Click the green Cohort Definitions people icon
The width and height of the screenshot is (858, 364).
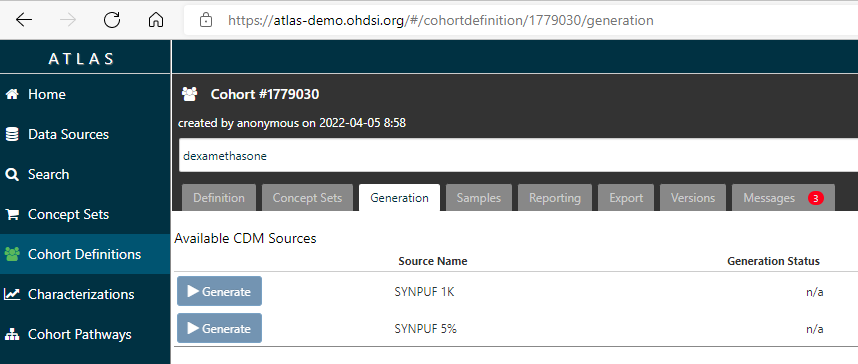coord(12,254)
